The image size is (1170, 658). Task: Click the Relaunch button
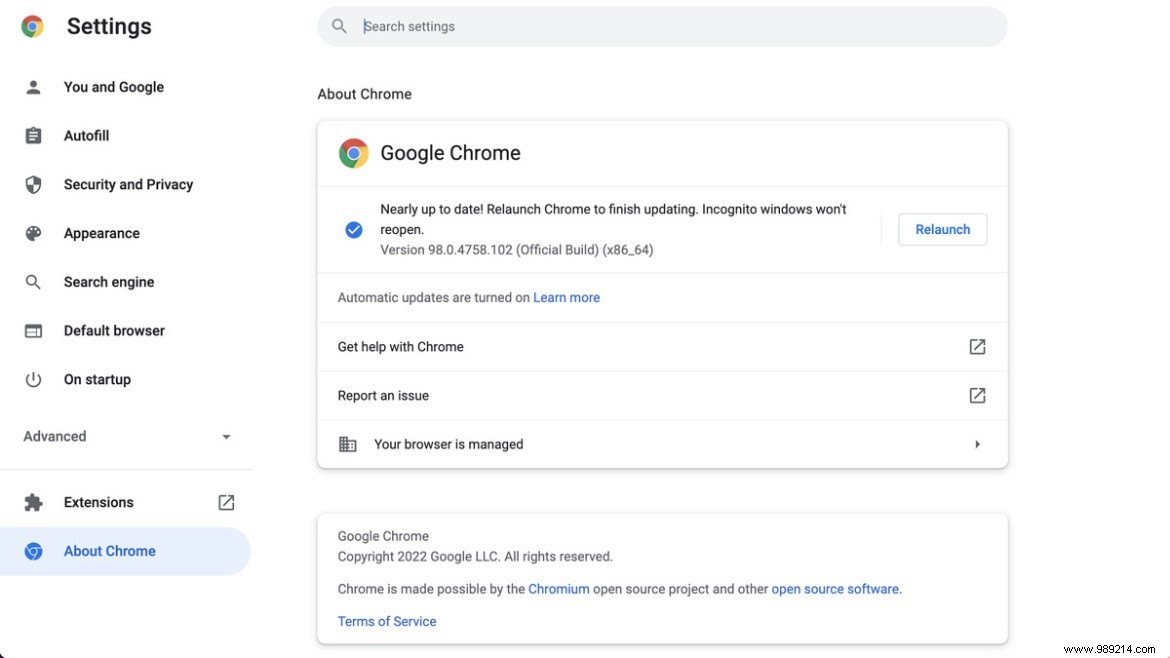(942, 229)
